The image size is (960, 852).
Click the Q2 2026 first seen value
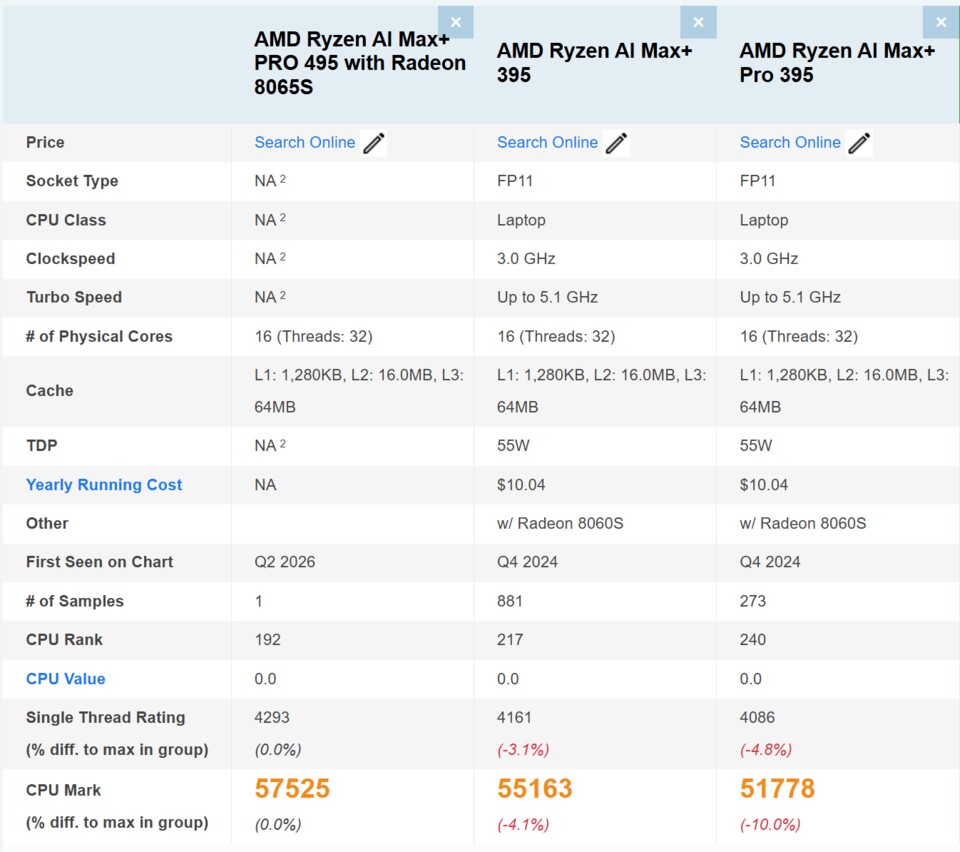(285, 562)
